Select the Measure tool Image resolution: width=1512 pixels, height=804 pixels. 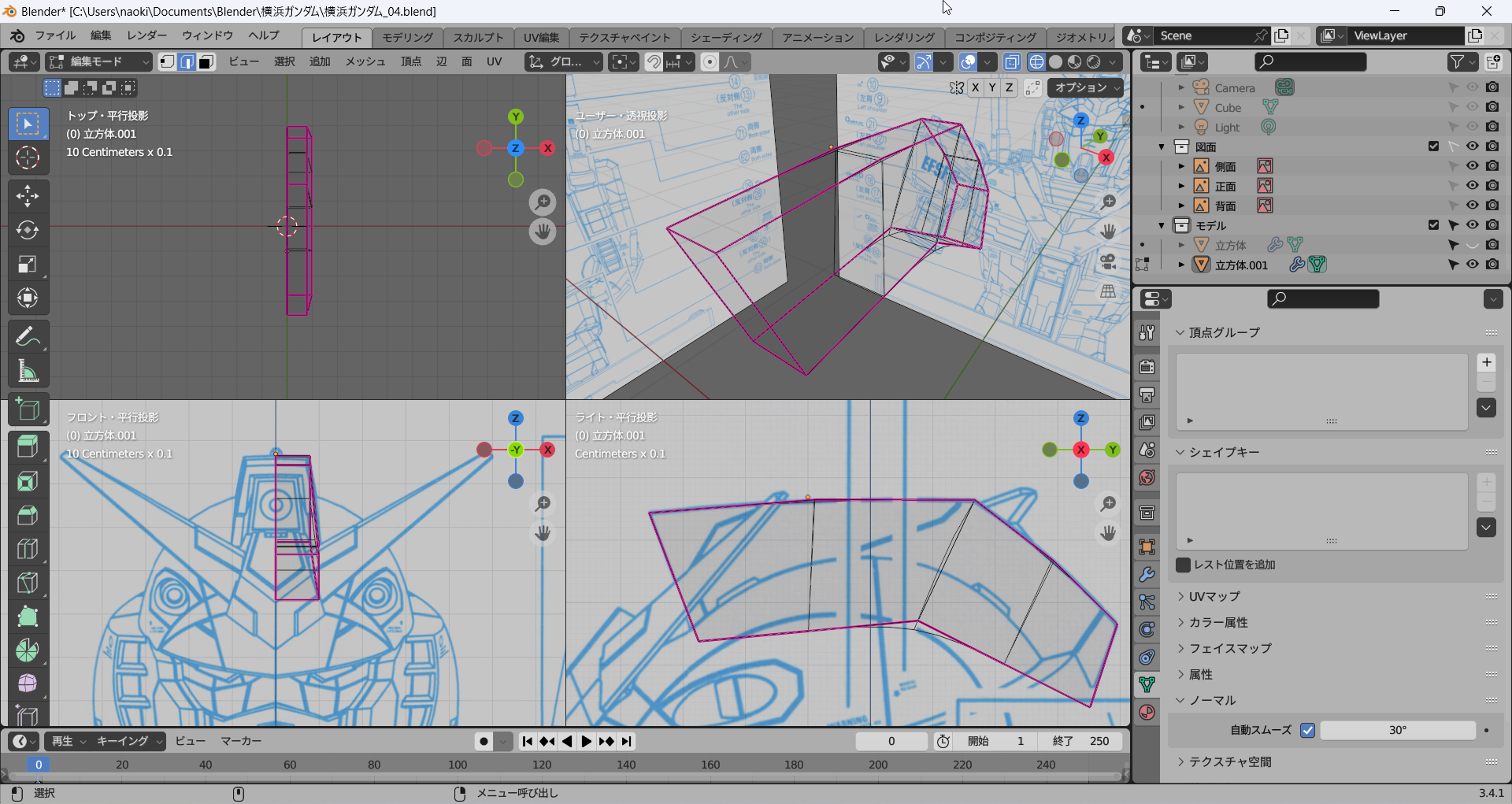(x=28, y=371)
